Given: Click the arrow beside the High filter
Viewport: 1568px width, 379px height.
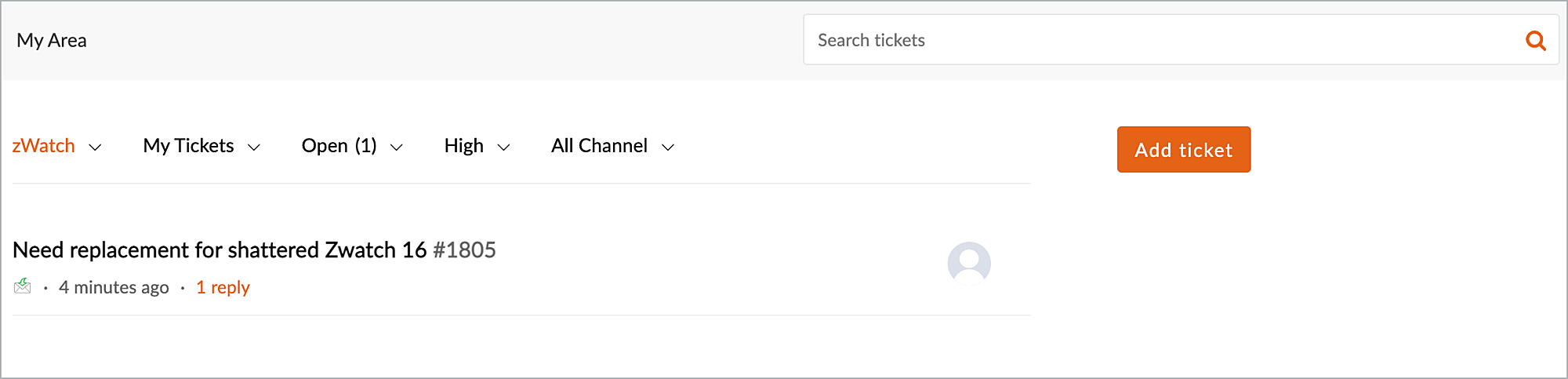Looking at the screenshot, I should [504, 148].
